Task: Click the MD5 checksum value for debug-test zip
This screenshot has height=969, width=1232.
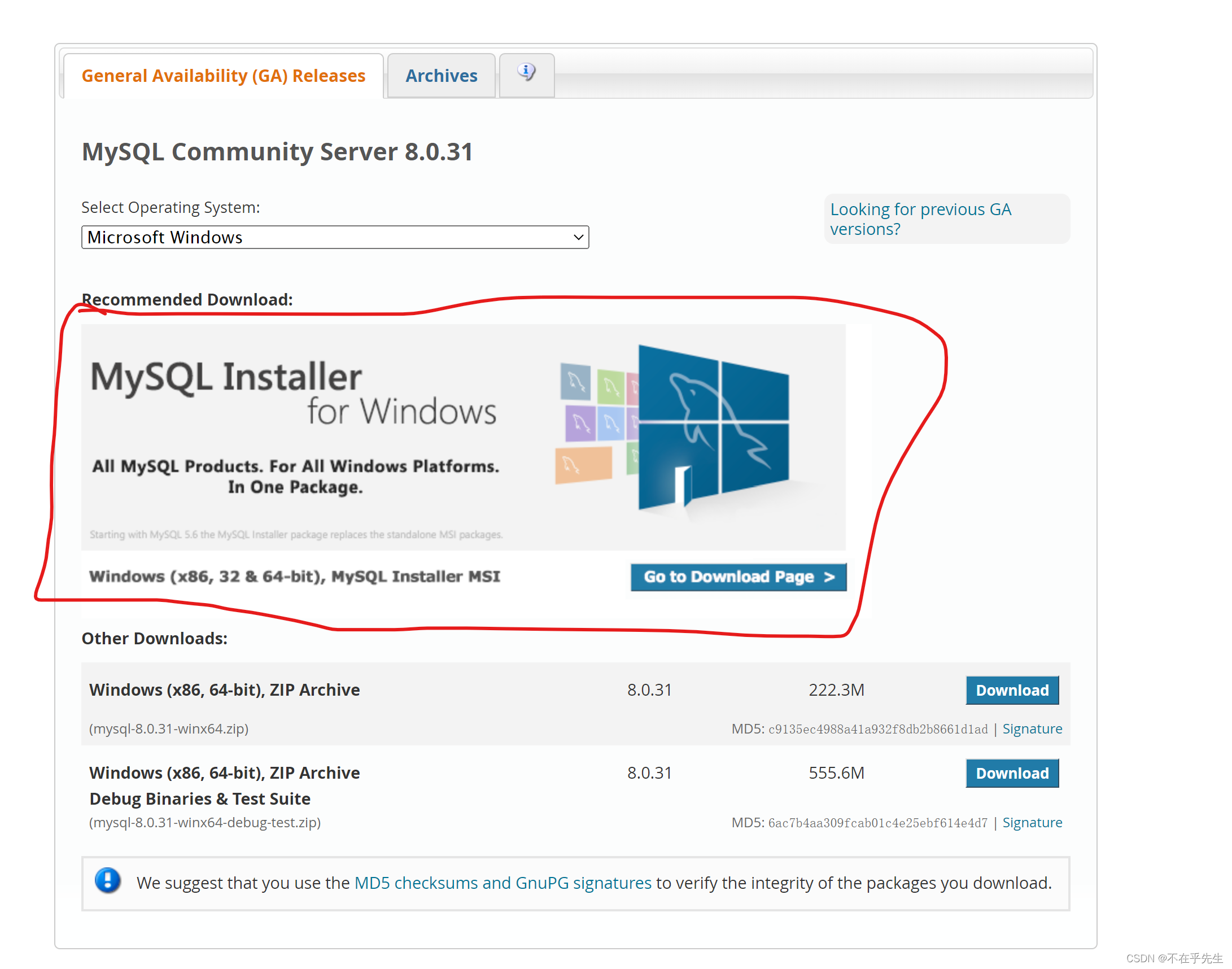Action: [x=878, y=823]
